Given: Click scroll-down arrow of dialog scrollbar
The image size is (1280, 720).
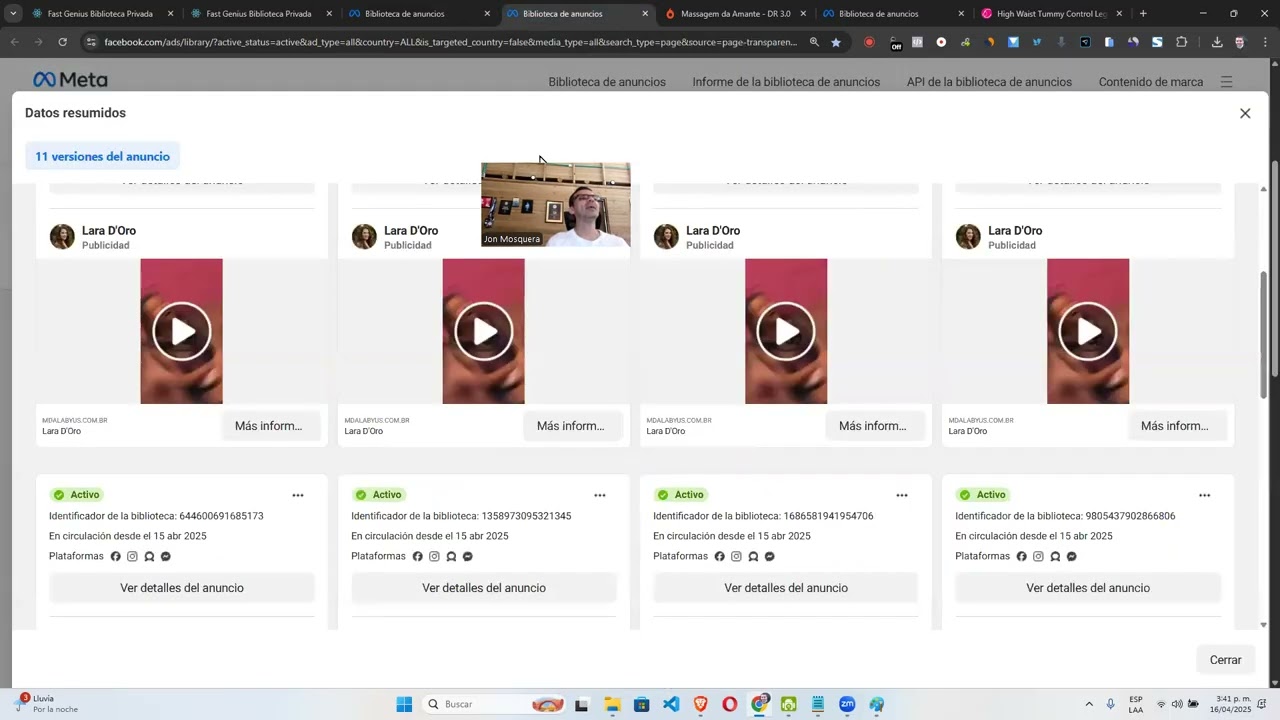Looking at the screenshot, I should (1263, 625).
